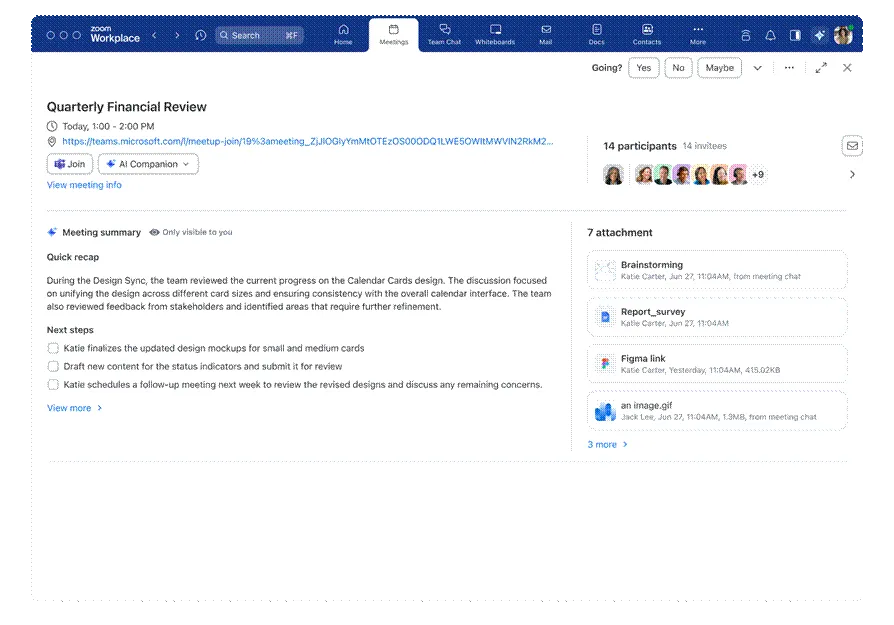Image resolution: width=894 pixels, height=625 pixels.
Task: Check 'Katie schedules a follow-up meeting'
Action: (53, 384)
